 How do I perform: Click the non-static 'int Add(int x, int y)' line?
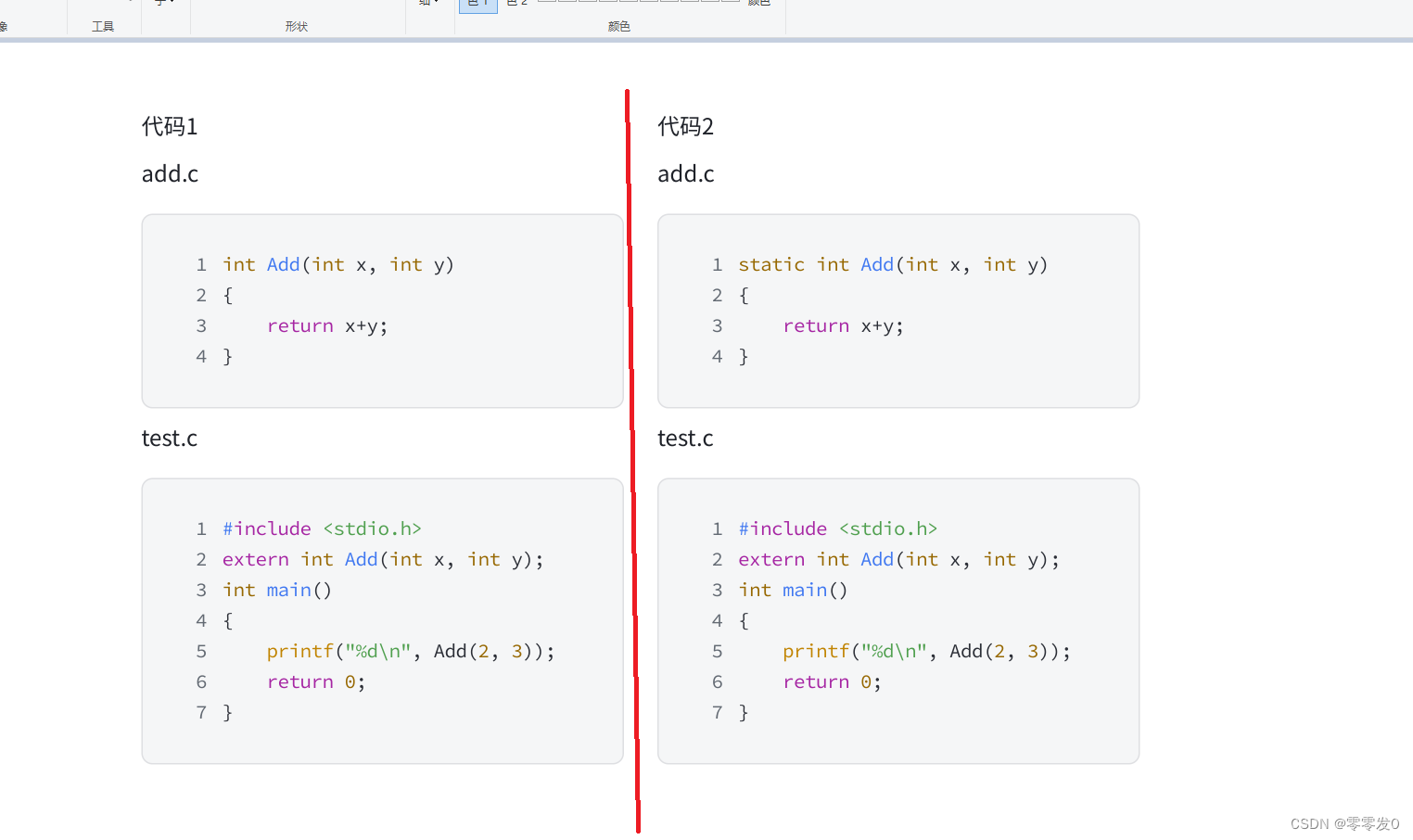pyautogui.click(x=338, y=264)
